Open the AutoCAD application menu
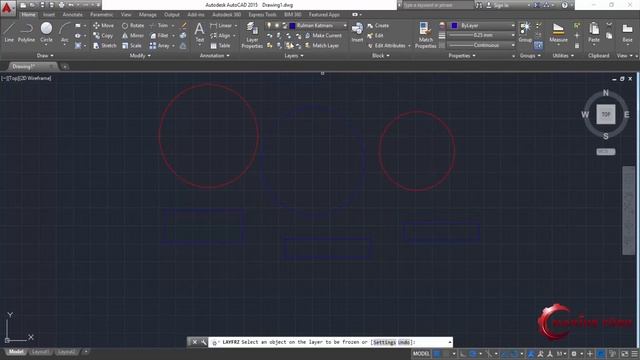The width and height of the screenshot is (640, 360). coord(8,8)
